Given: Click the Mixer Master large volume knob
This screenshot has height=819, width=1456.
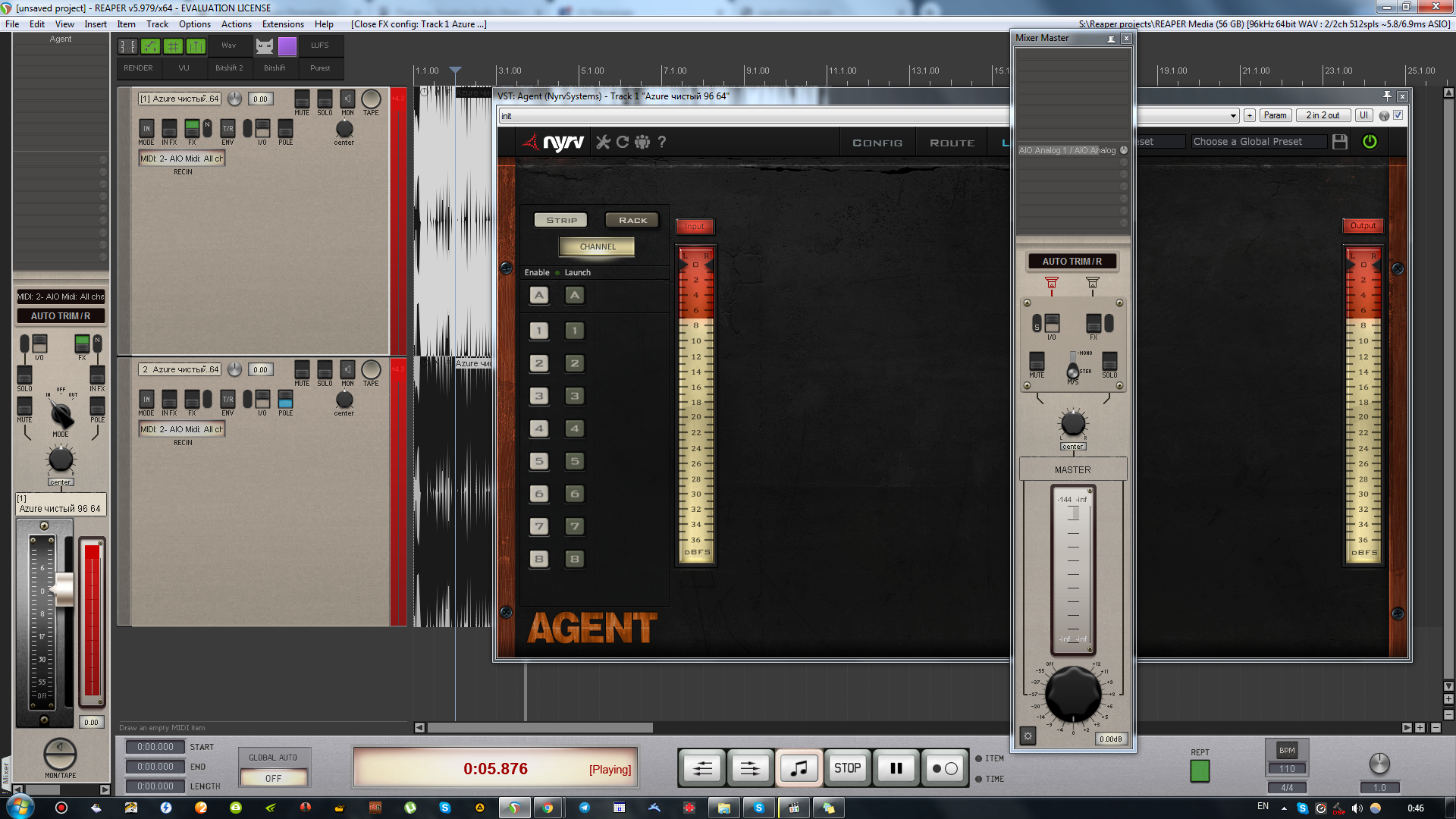Looking at the screenshot, I should point(1072,694).
